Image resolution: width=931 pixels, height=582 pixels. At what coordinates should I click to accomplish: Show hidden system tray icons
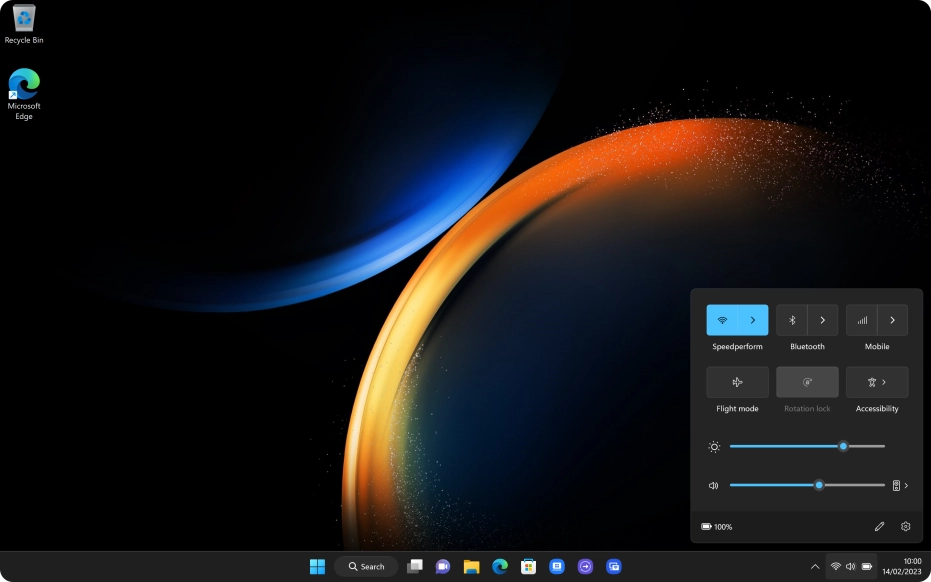(815, 565)
